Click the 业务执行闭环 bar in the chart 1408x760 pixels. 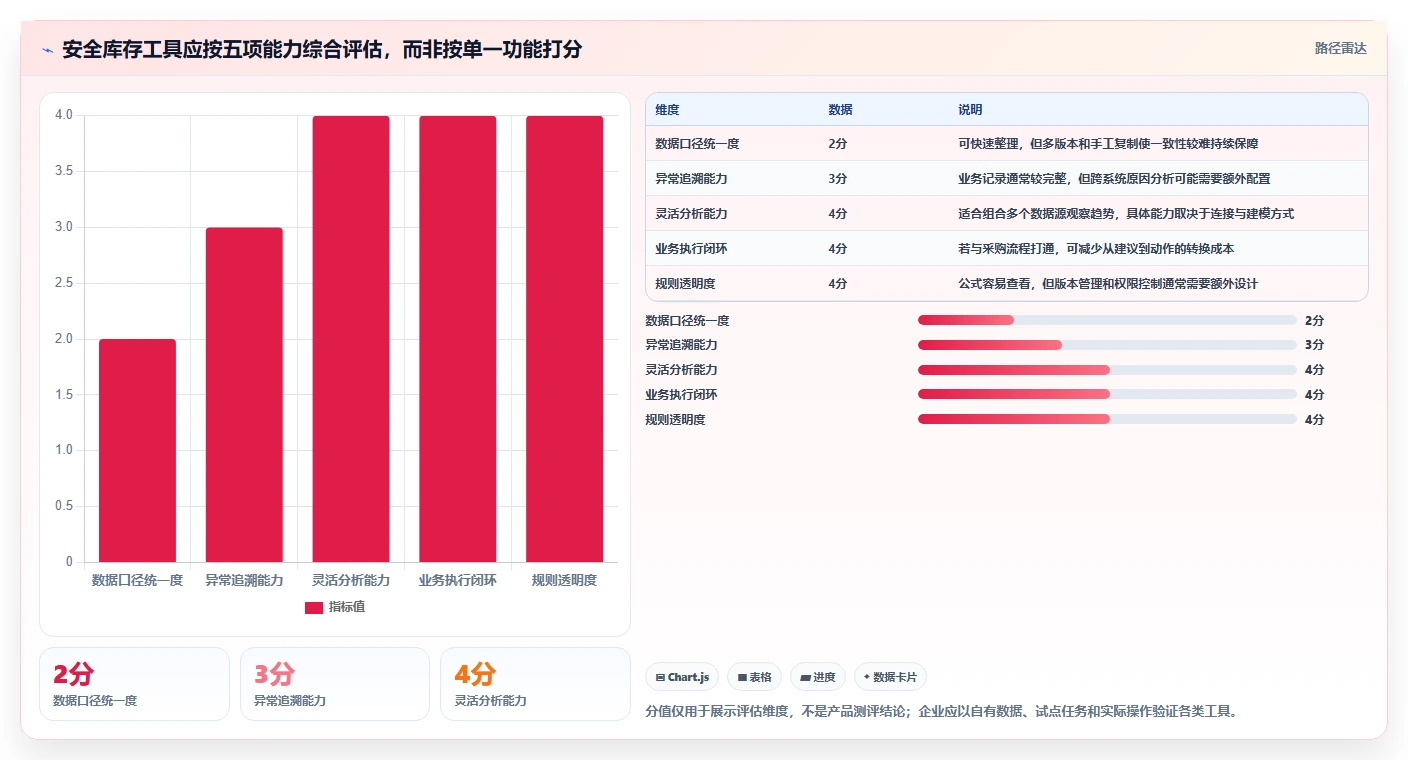tap(457, 339)
